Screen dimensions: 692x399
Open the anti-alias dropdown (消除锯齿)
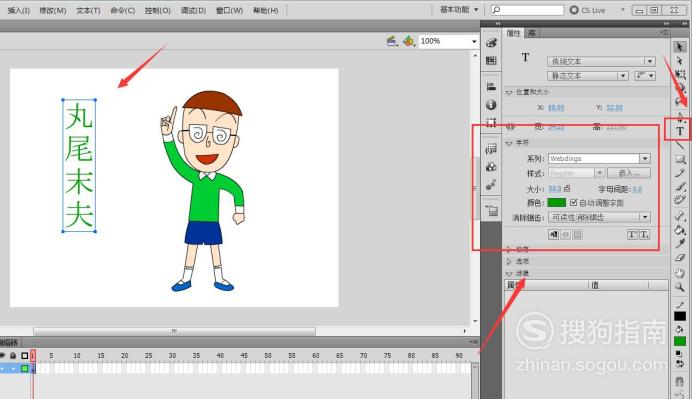pos(599,217)
